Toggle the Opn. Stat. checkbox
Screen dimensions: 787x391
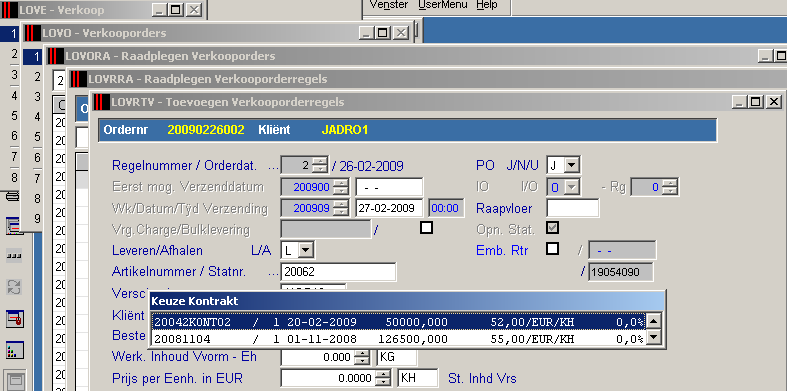point(552,228)
